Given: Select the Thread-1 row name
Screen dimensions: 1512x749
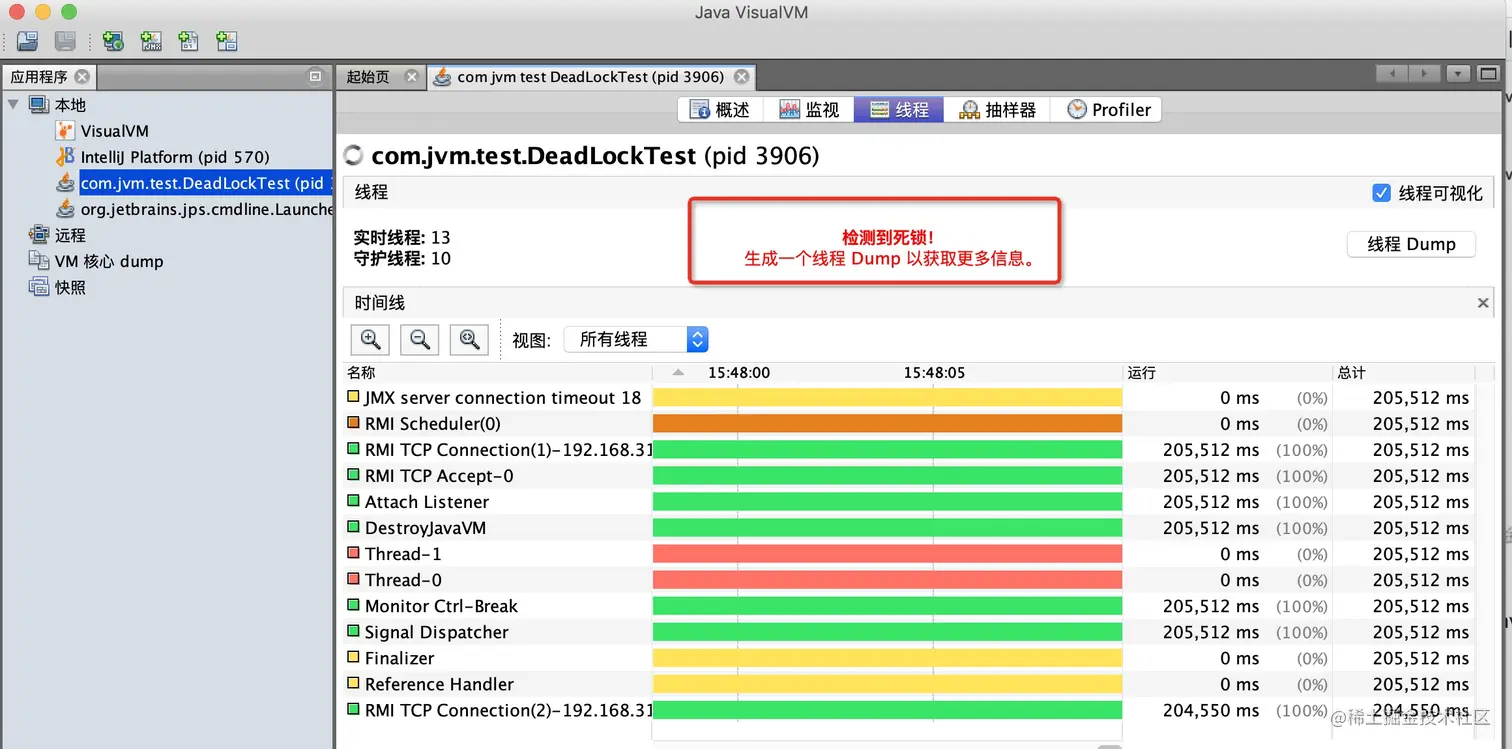Looking at the screenshot, I should click(403, 554).
